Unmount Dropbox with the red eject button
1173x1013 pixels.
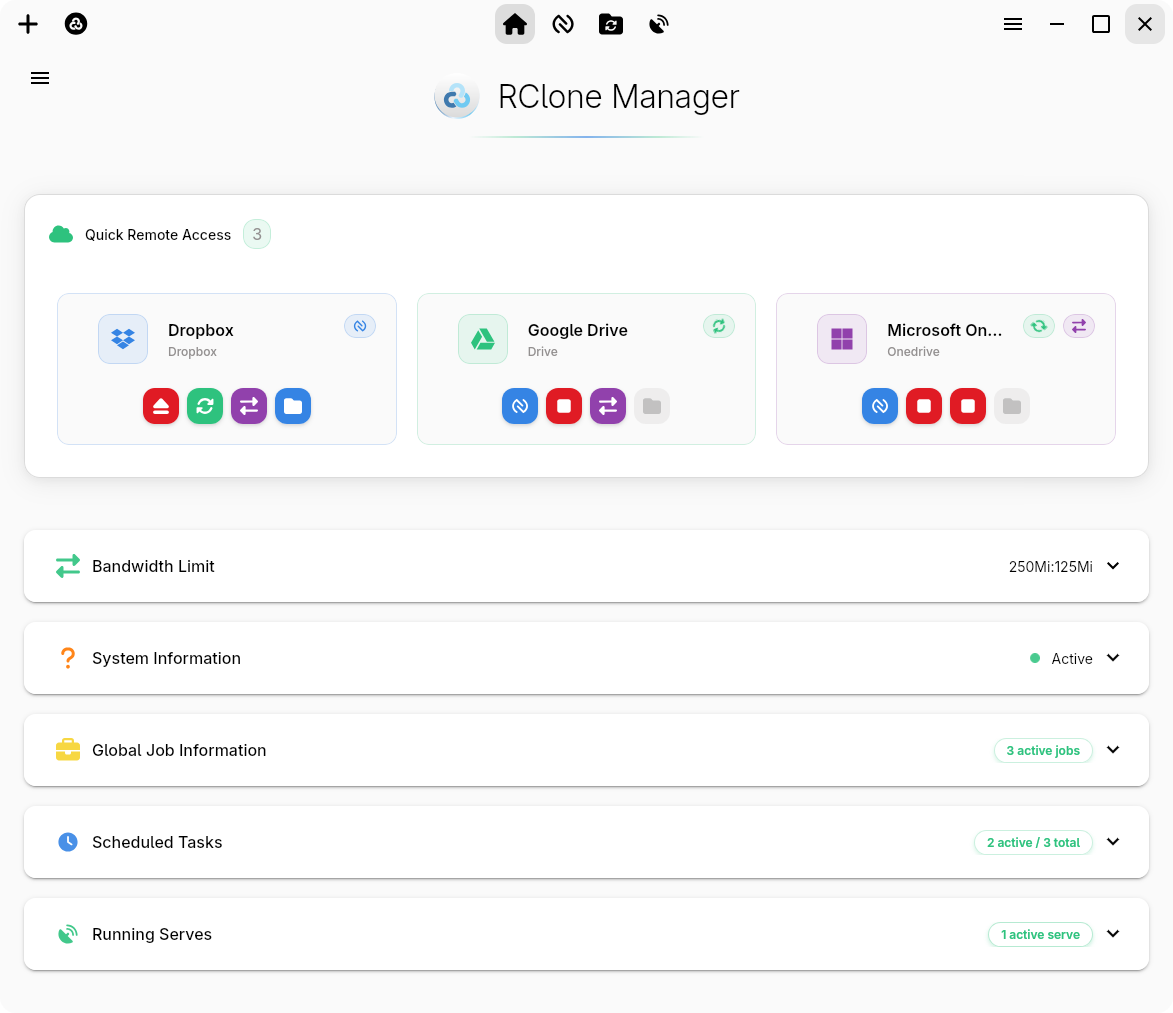[161, 406]
